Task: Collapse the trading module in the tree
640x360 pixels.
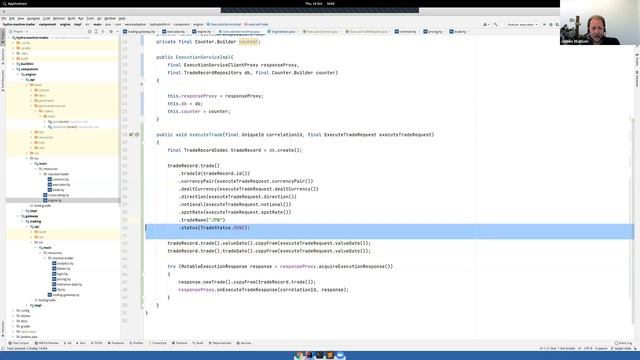Action: (22, 222)
